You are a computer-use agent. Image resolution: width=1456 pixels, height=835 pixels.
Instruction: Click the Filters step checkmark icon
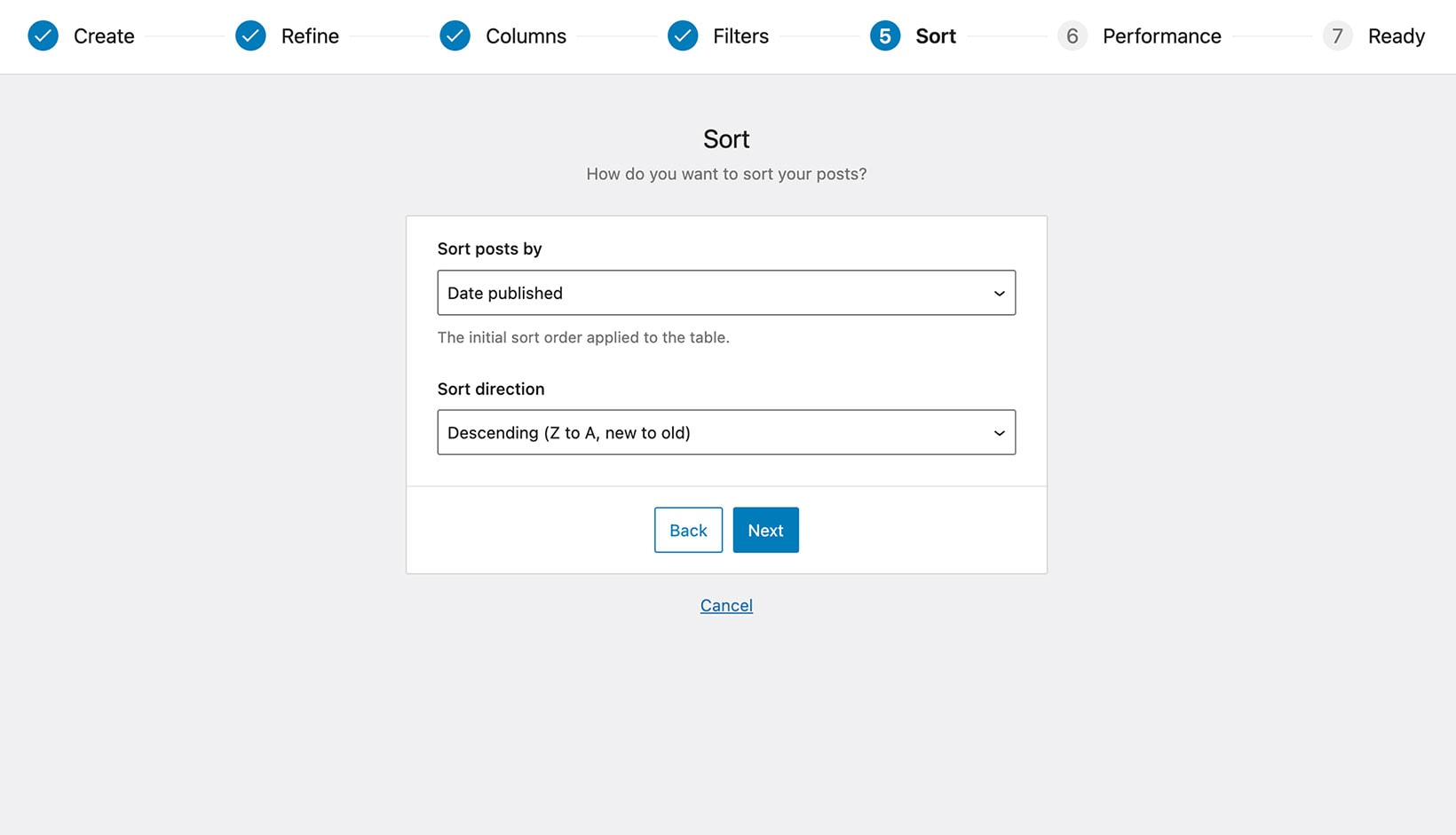pyautogui.click(x=683, y=36)
